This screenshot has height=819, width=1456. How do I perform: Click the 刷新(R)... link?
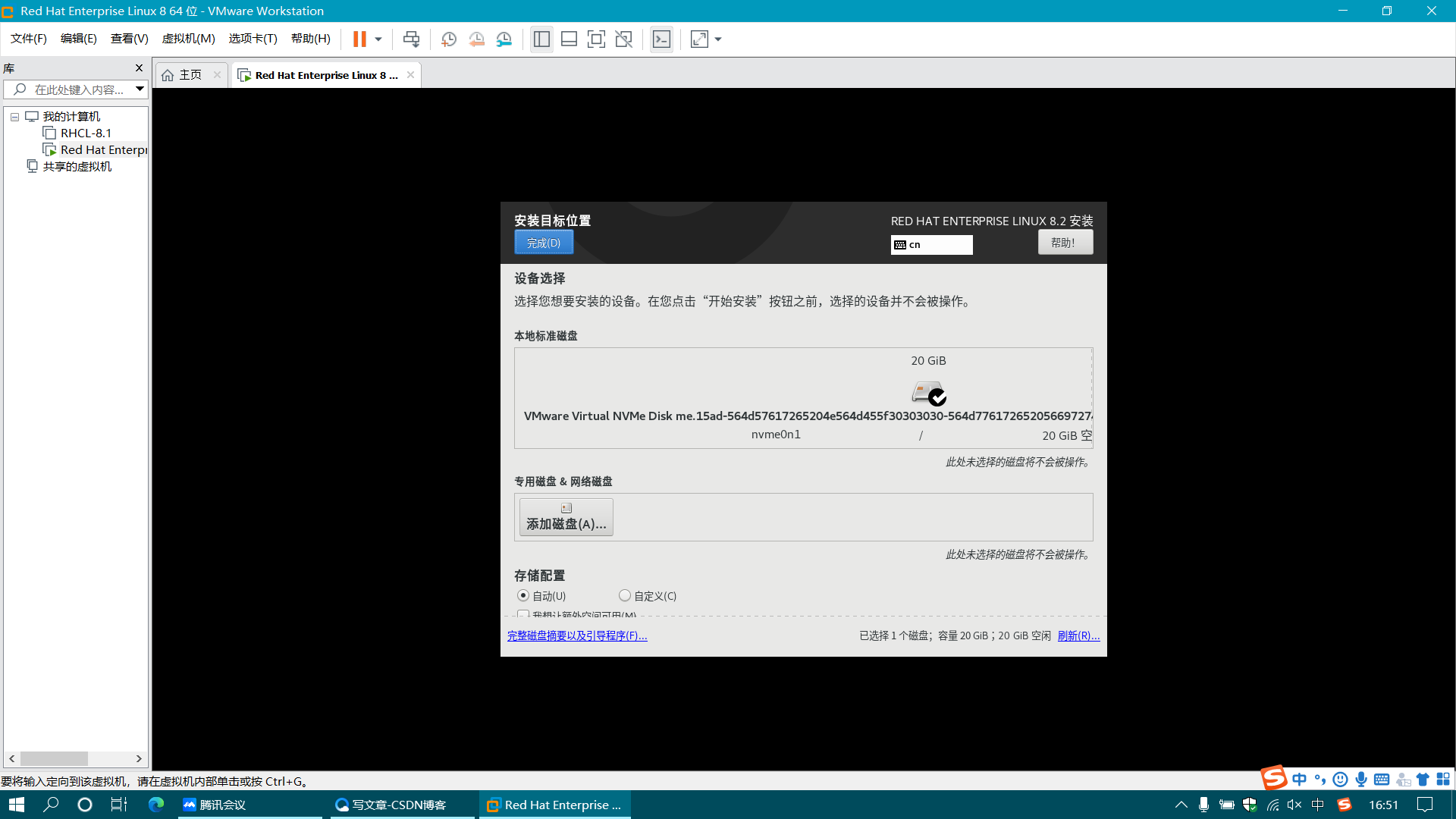click(x=1078, y=636)
